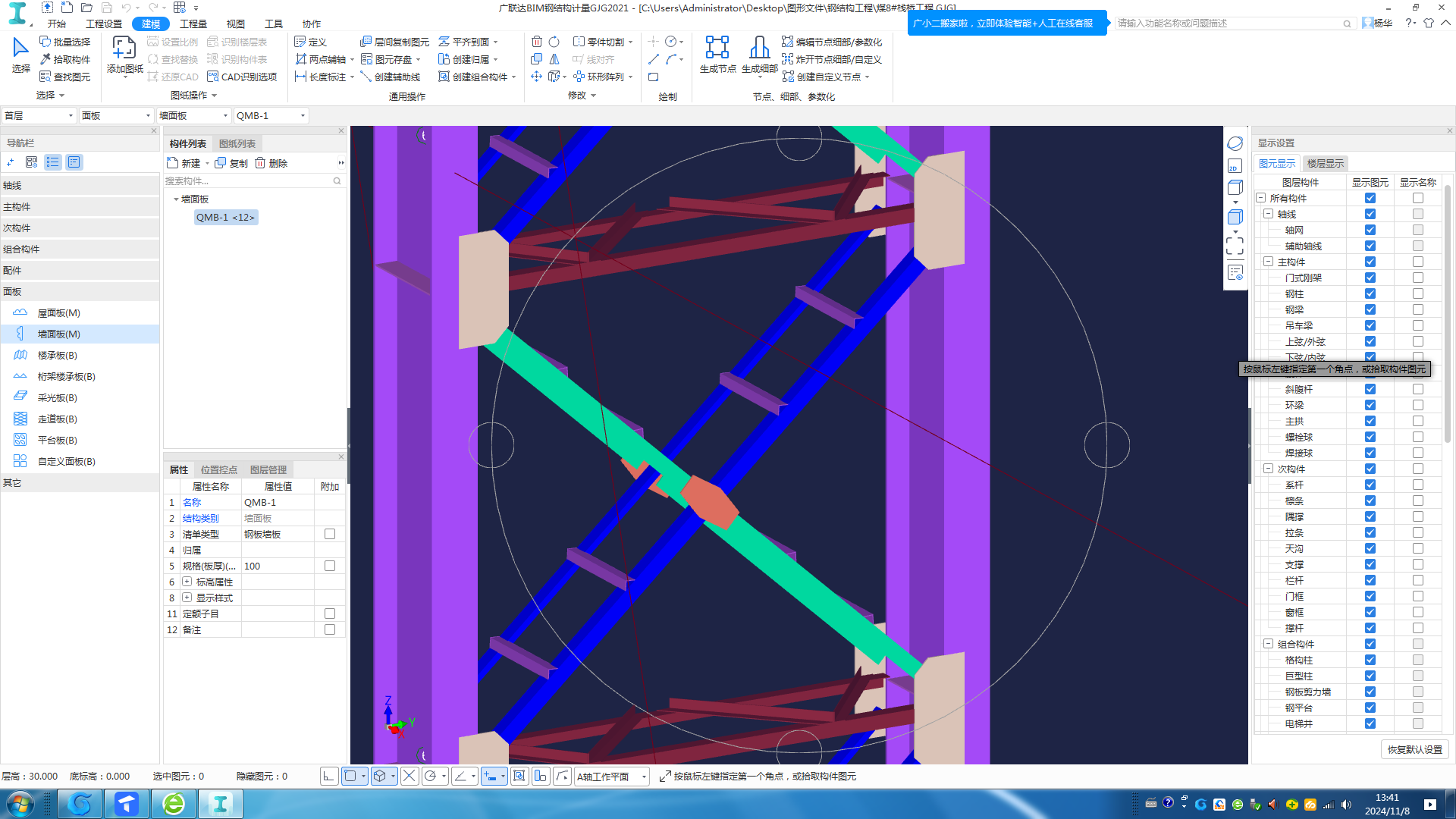Click the 查找图元 (Find element) tool
Screen dimensions: 1456x819
pos(64,77)
